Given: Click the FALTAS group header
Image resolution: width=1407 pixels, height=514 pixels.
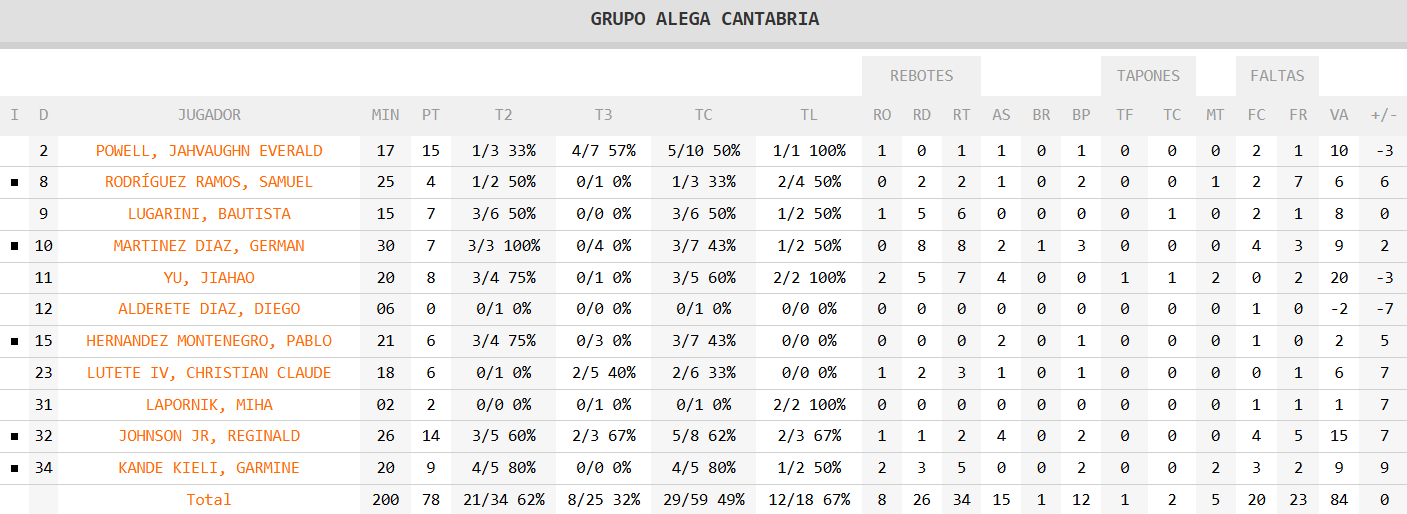Looking at the screenshot, I should point(1277,75).
